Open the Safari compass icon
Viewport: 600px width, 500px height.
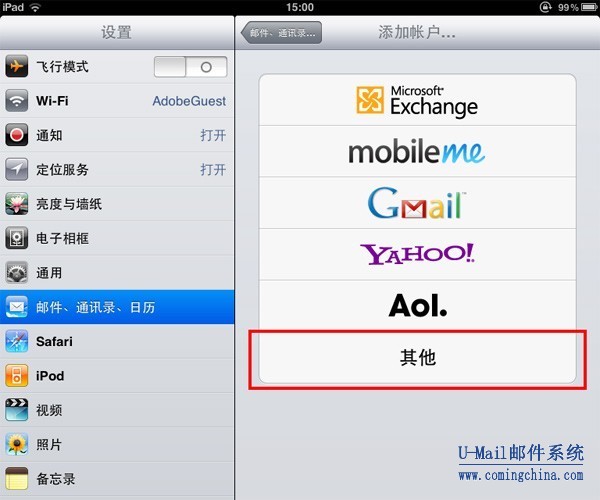(16, 341)
